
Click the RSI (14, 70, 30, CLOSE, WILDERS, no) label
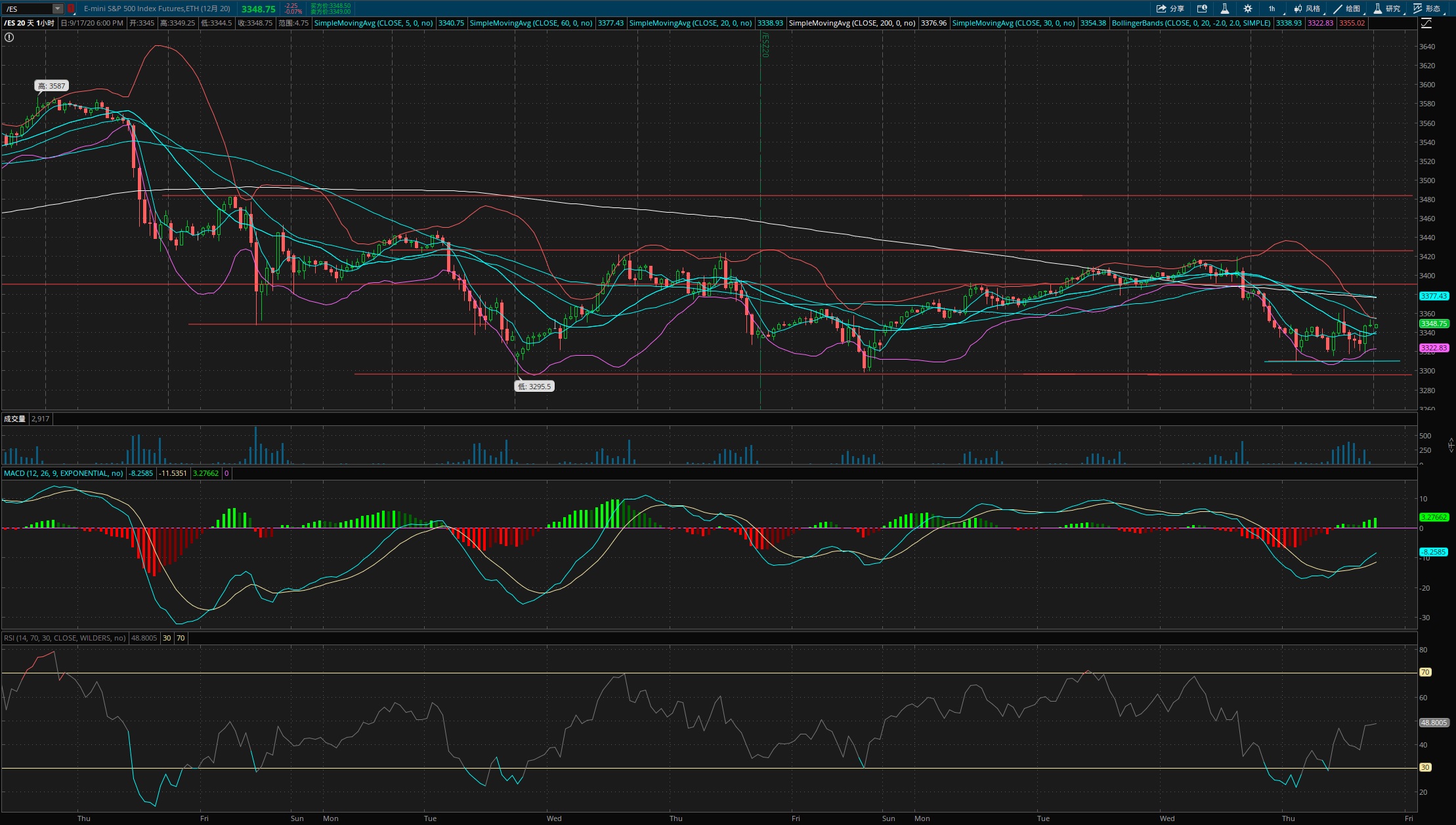[64, 638]
